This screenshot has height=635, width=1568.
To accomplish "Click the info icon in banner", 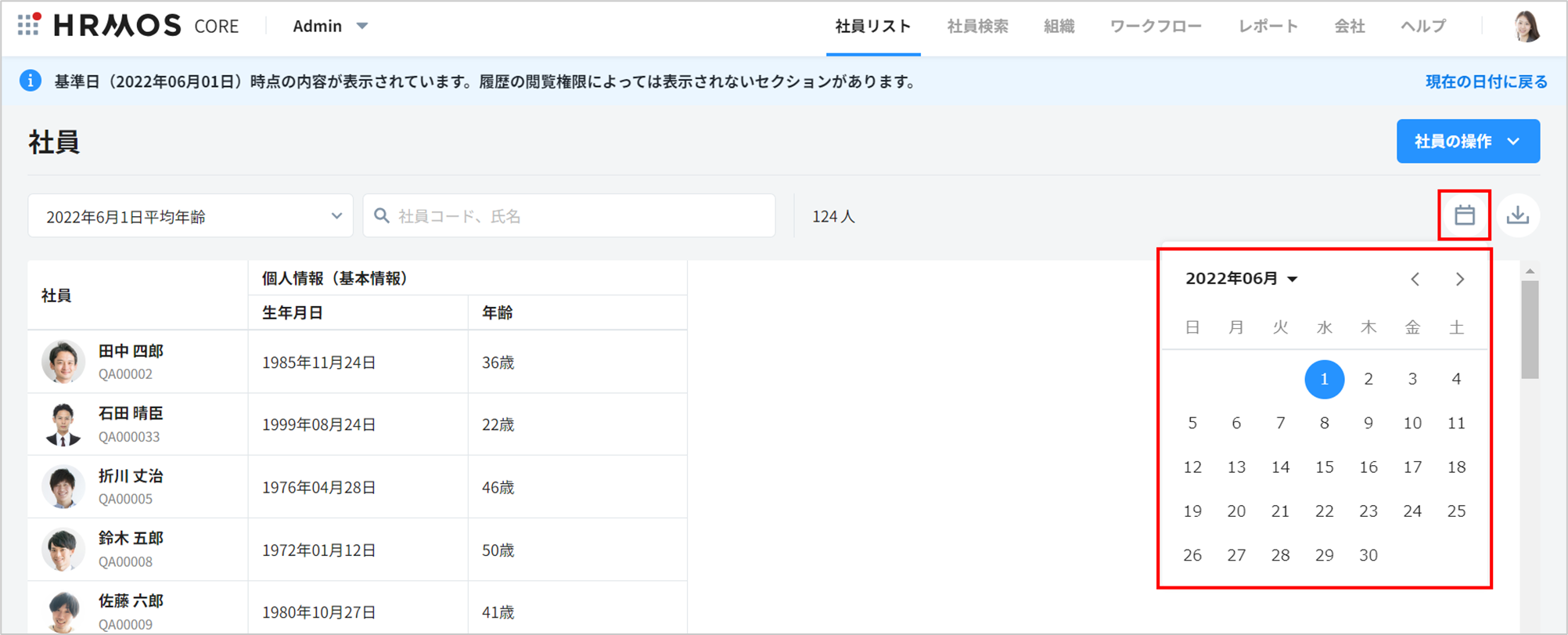I will (31, 81).
